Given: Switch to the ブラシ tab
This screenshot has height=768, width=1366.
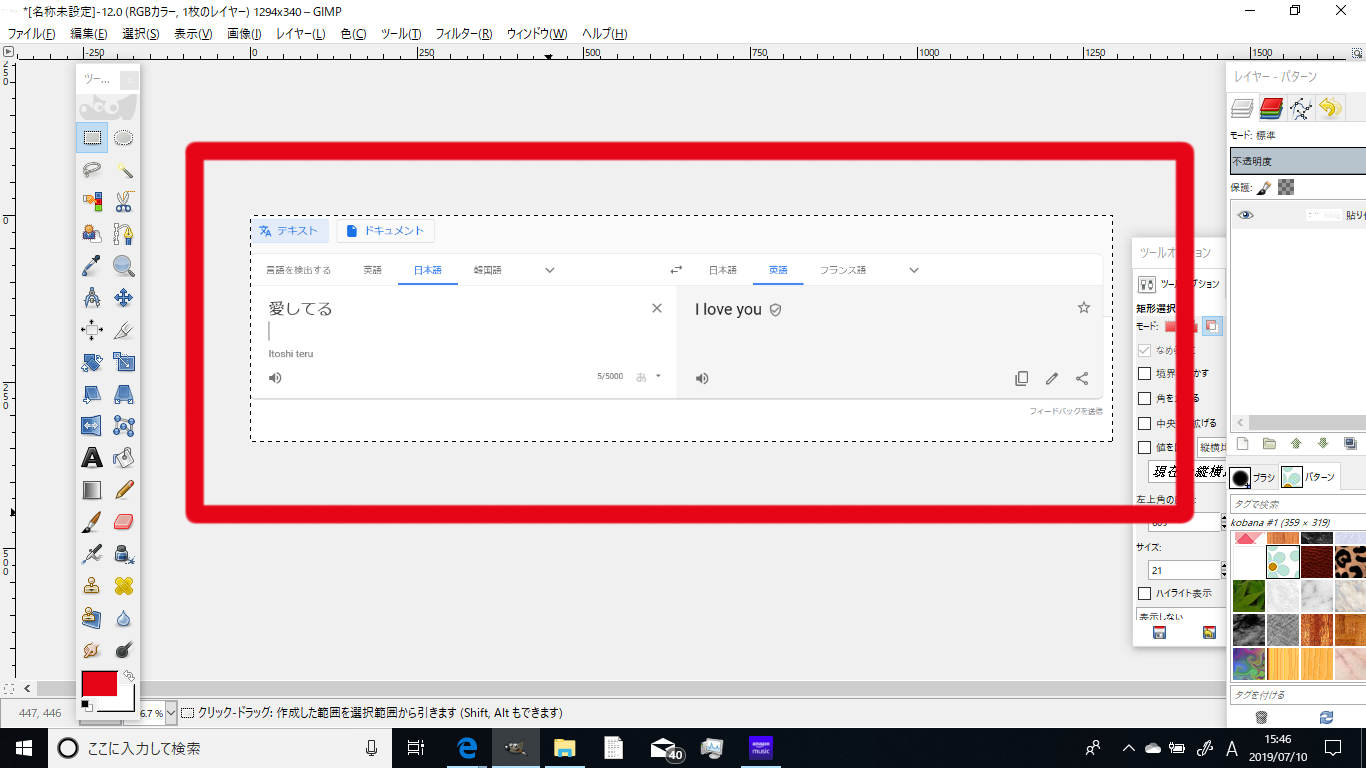Looking at the screenshot, I should [x=1253, y=477].
